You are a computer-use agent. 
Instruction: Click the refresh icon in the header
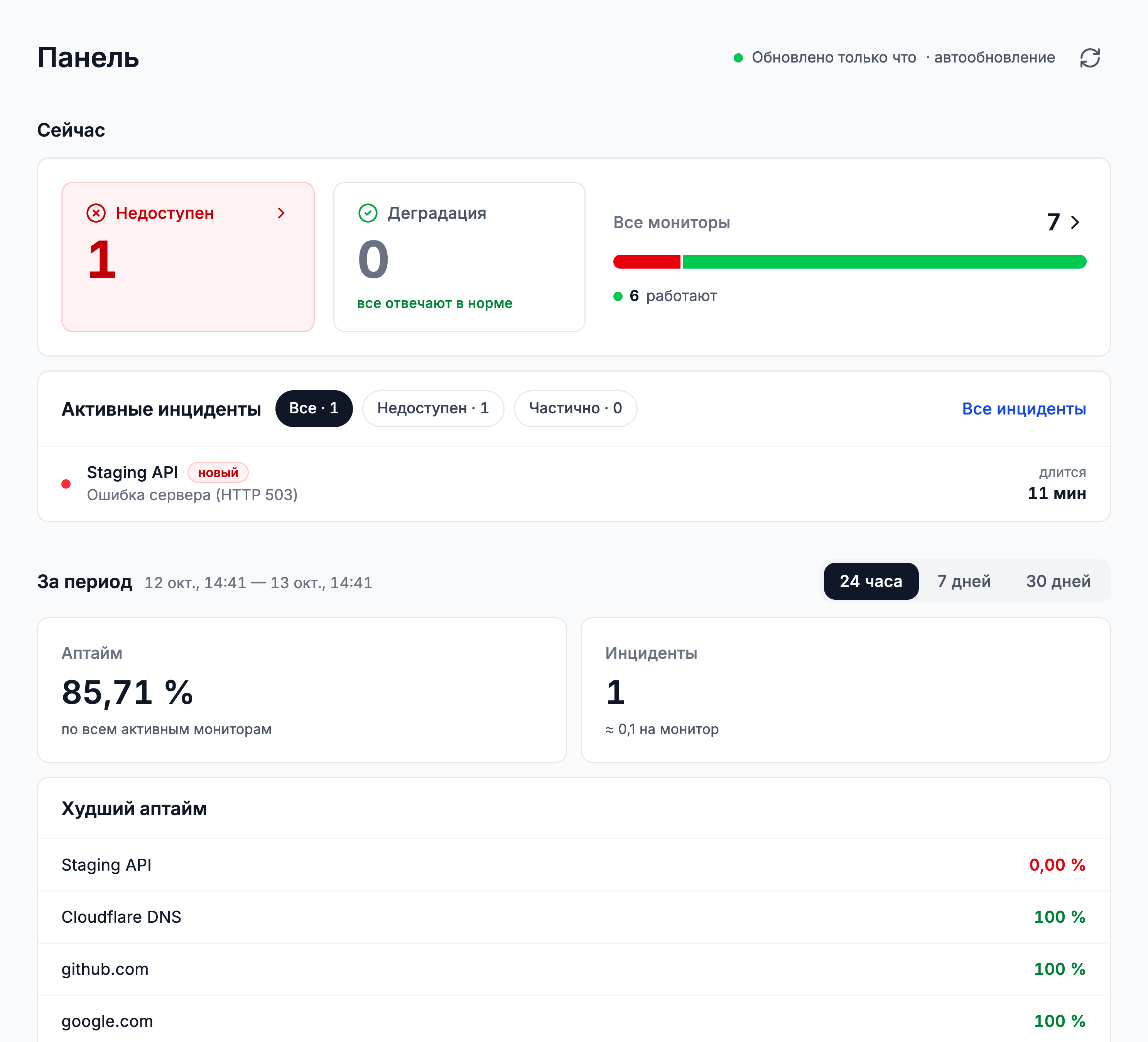tap(1089, 58)
